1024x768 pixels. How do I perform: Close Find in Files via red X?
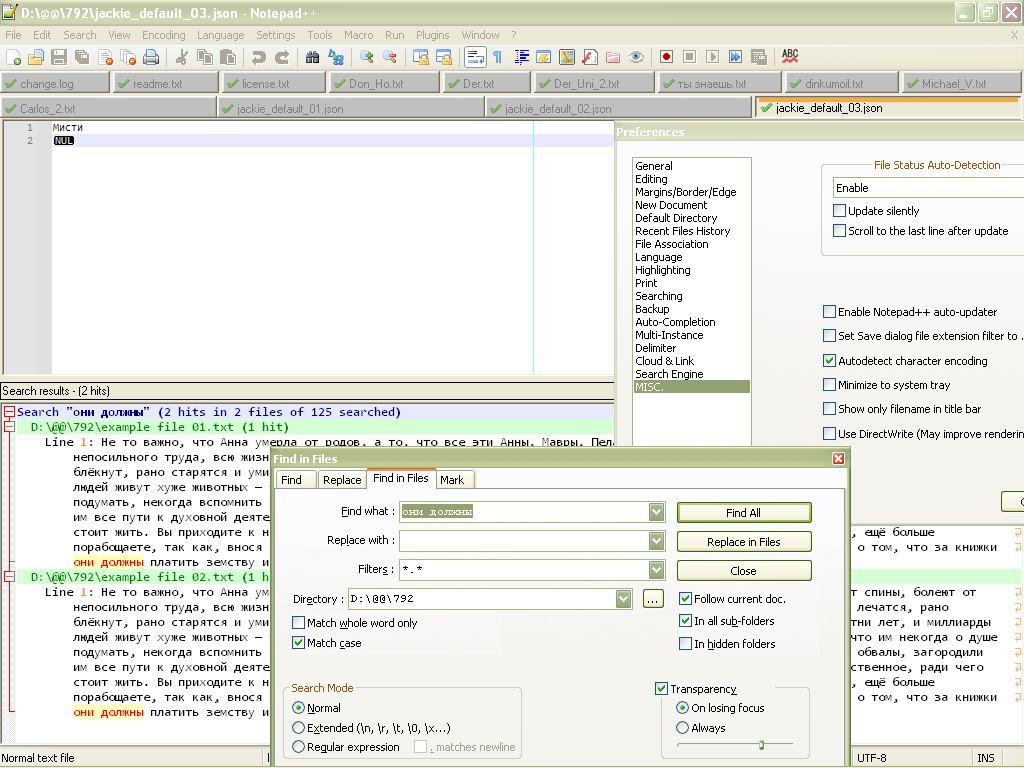[x=839, y=458]
